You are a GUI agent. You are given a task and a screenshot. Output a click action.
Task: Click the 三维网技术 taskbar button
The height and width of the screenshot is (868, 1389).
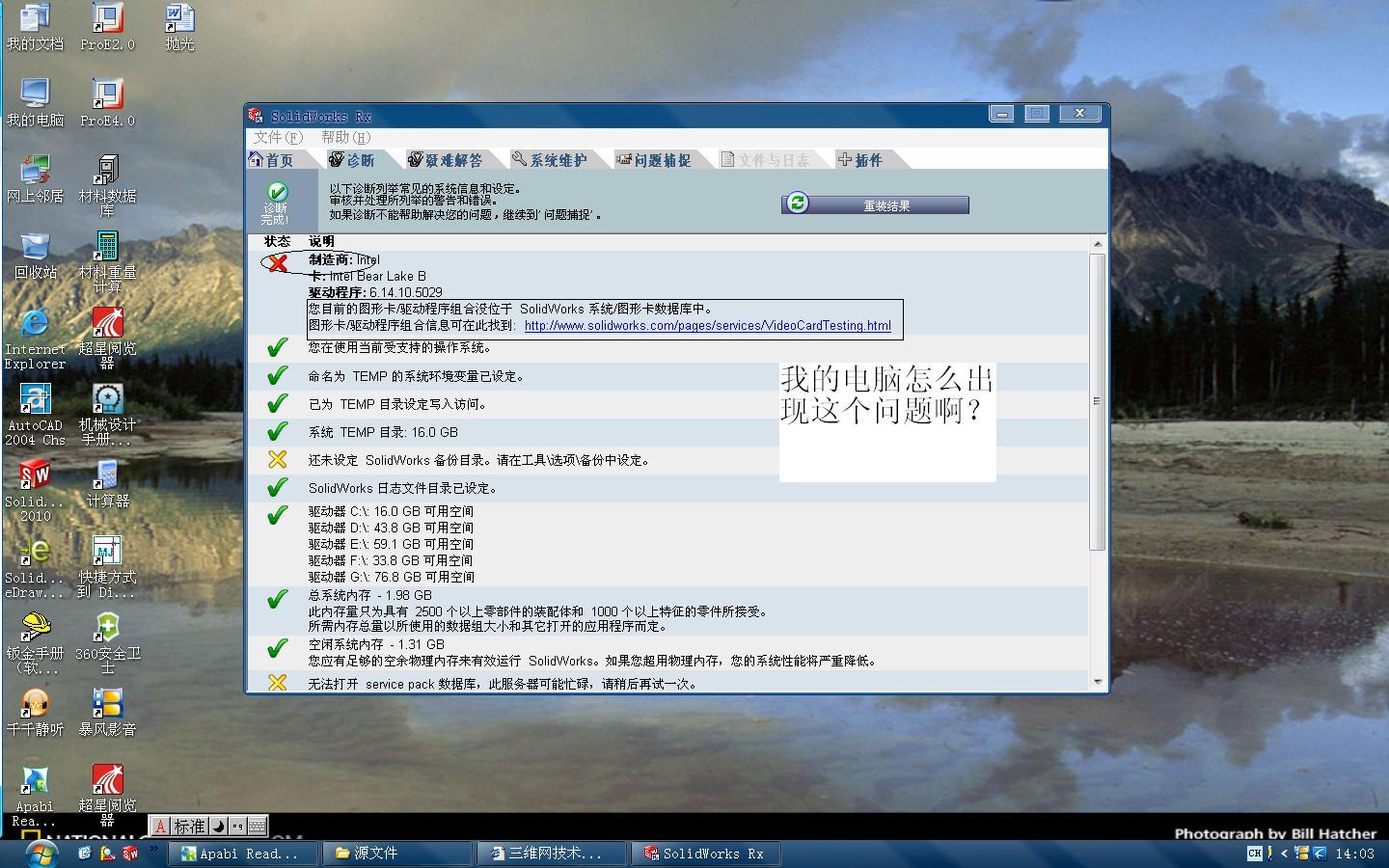coord(551,854)
